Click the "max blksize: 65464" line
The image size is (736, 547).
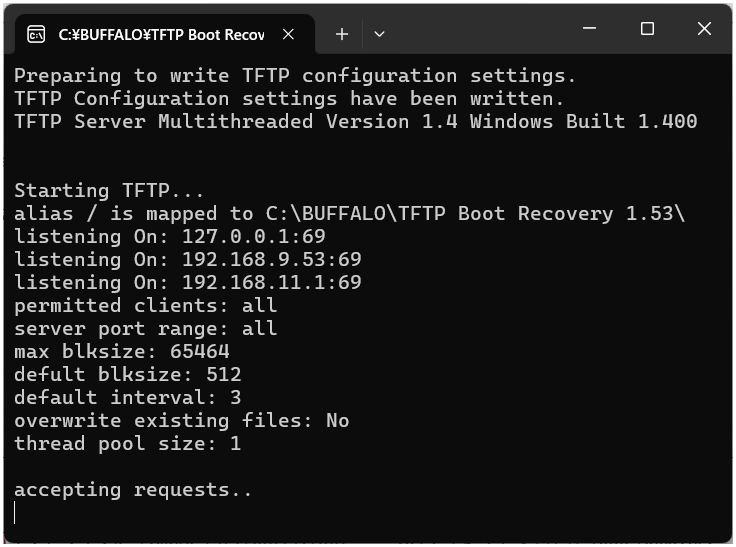pyautogui.click(x=122, y=352)
